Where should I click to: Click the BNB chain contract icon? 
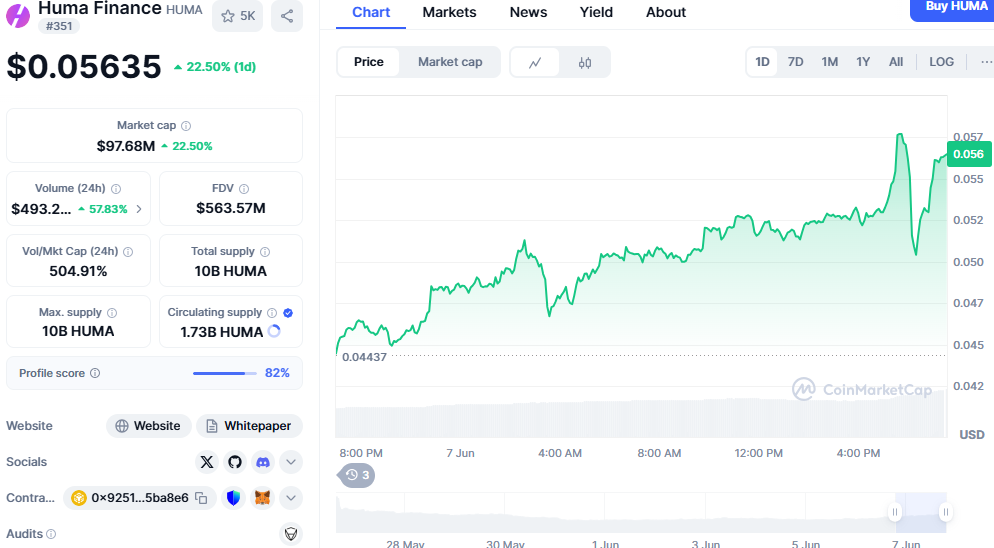(79, 498)
